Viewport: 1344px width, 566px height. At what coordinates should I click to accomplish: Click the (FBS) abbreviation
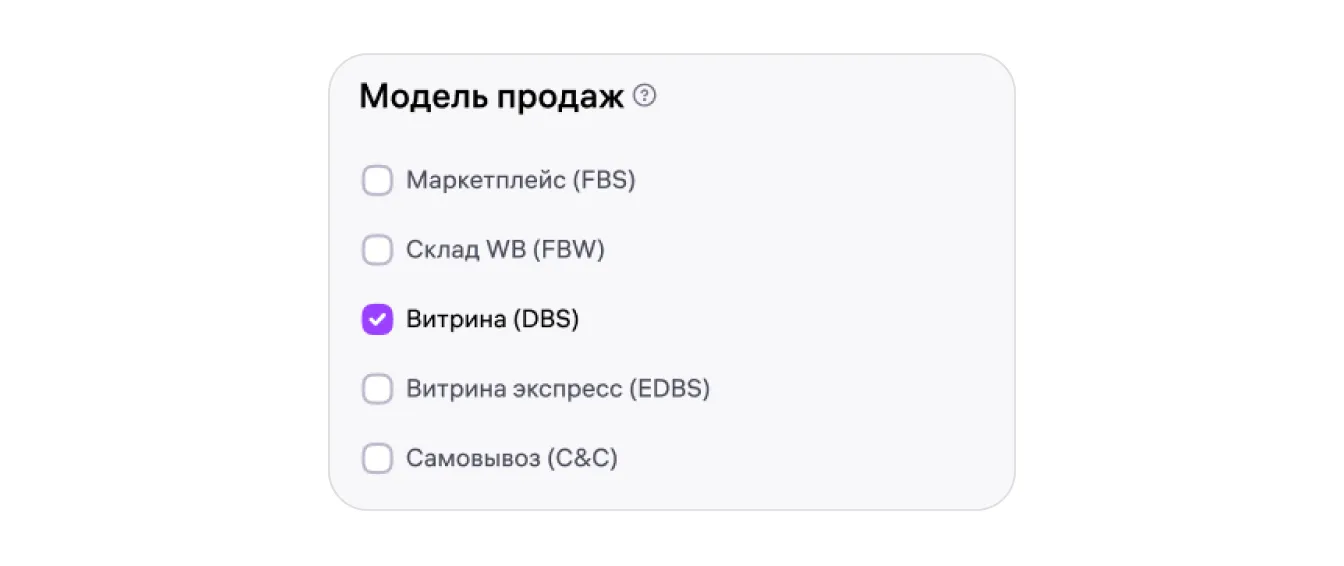point(604,181)
